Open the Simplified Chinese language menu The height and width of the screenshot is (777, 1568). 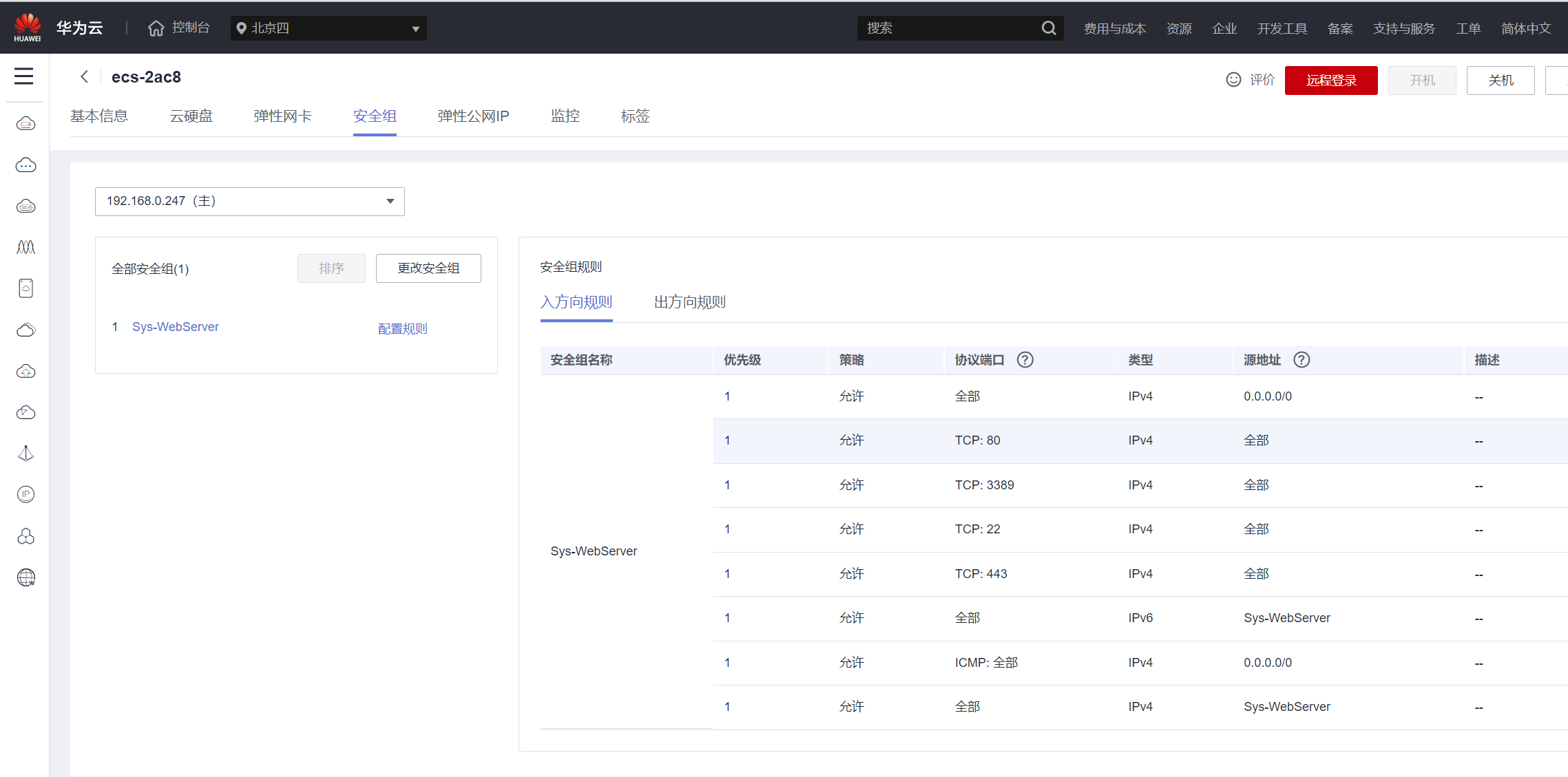point(1525,28)
